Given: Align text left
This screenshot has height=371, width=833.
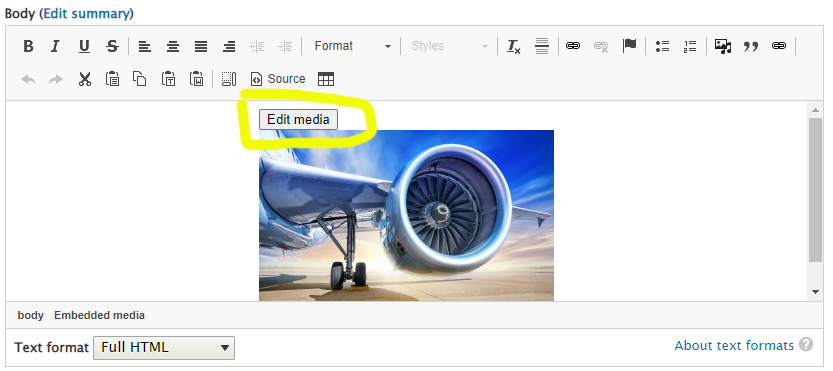Looking at the screenshot, I should pyautogui.click(x=144, y=46).
